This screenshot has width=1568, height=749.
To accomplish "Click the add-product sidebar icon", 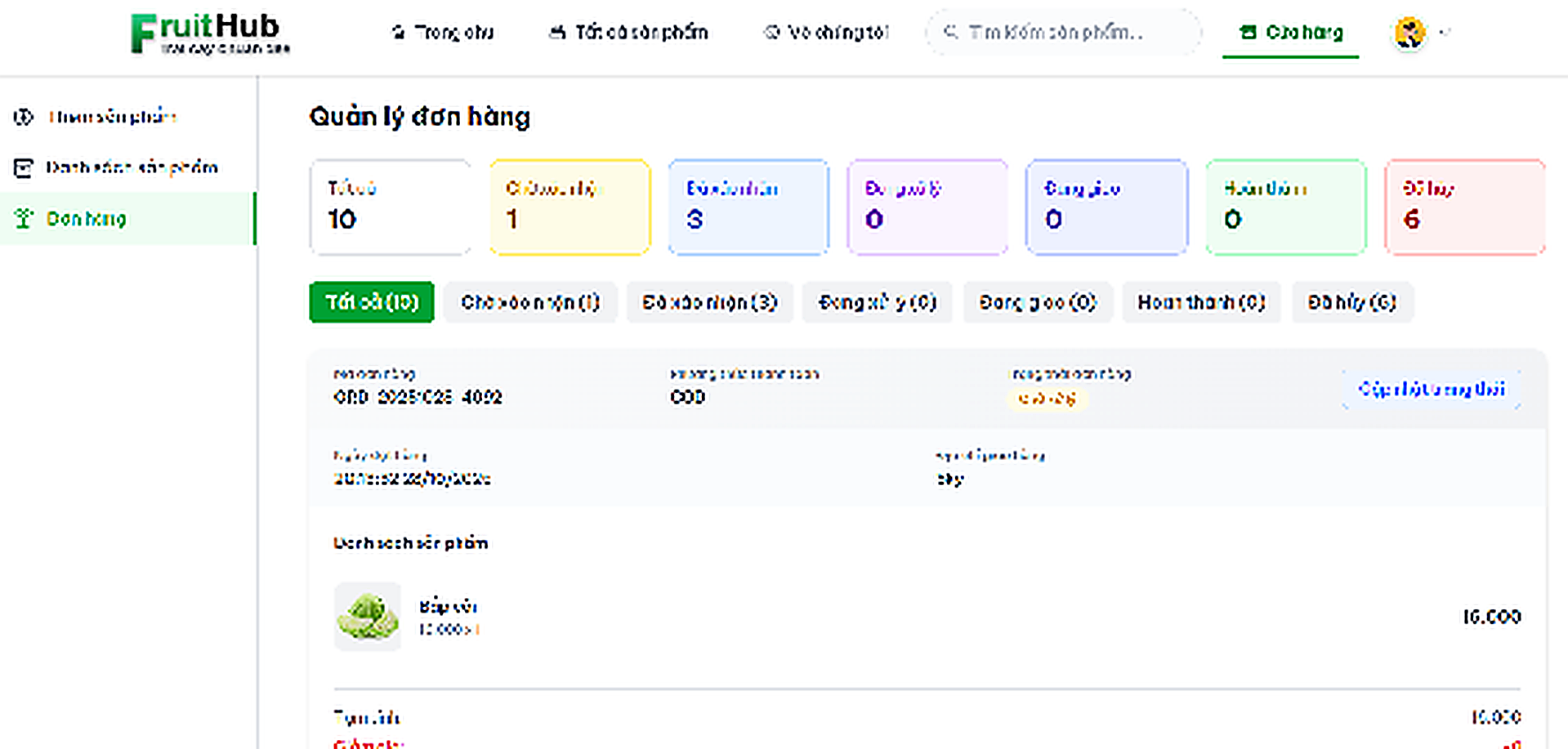I will pyautogui.click(x=24, y=117).
